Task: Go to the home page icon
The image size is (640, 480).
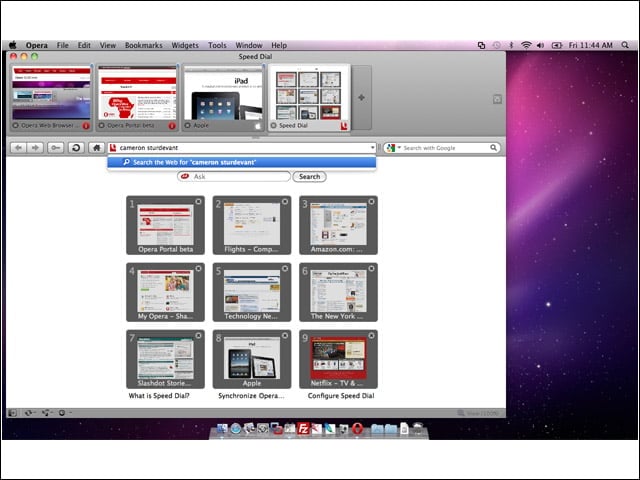Action: pyautogui.click(x=96, y=148)
